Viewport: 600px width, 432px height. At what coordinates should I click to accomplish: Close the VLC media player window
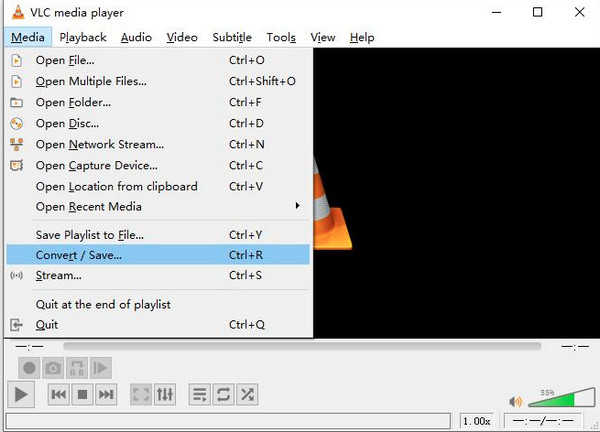(580, 12)
